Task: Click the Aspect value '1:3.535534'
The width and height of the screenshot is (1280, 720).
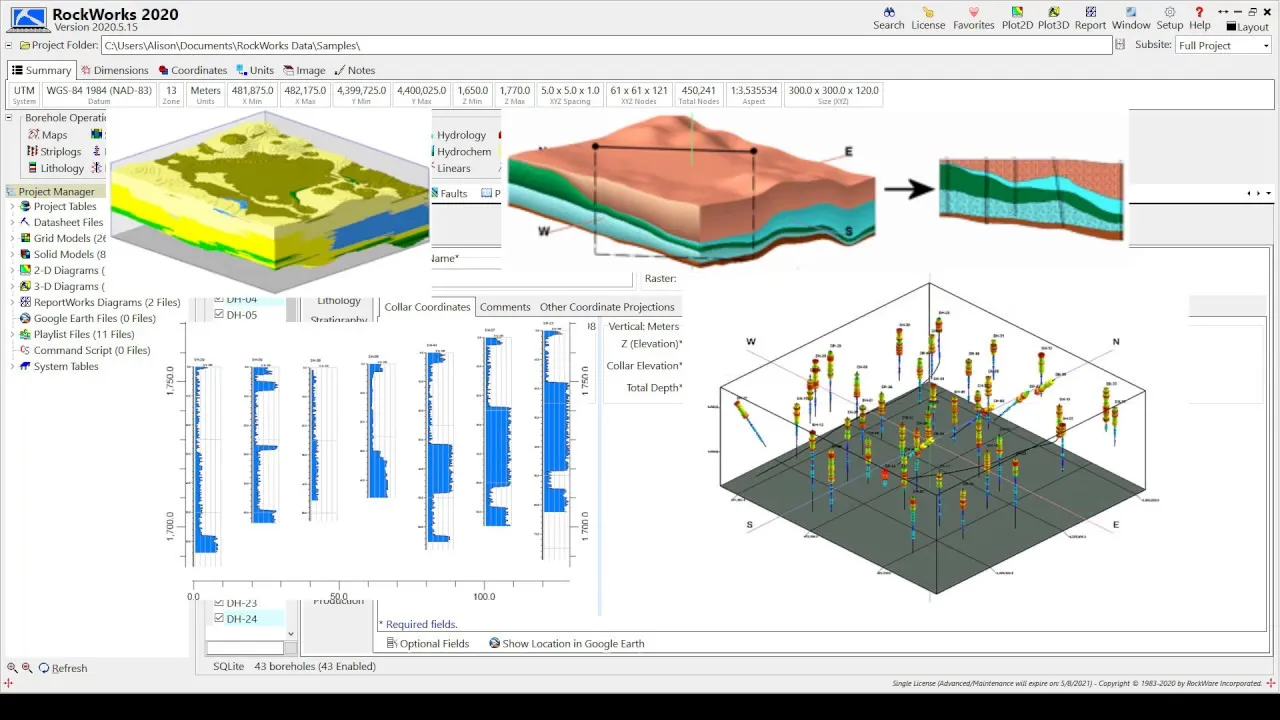Action: pyautogui.click(x=754, y=91)
